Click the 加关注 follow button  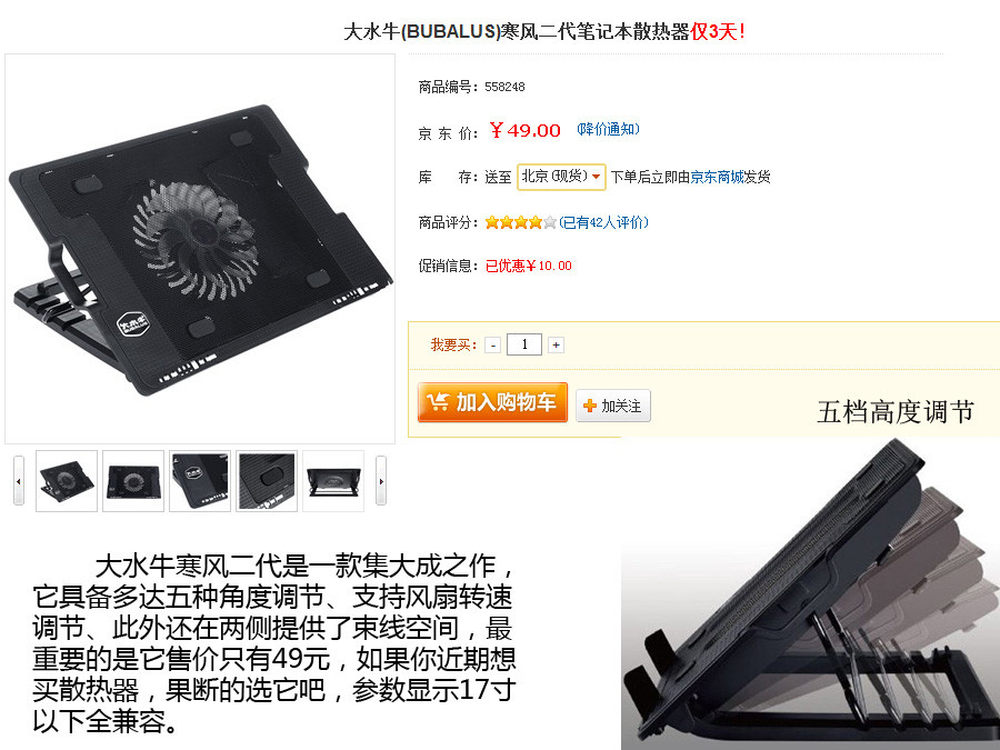[613, 406]
